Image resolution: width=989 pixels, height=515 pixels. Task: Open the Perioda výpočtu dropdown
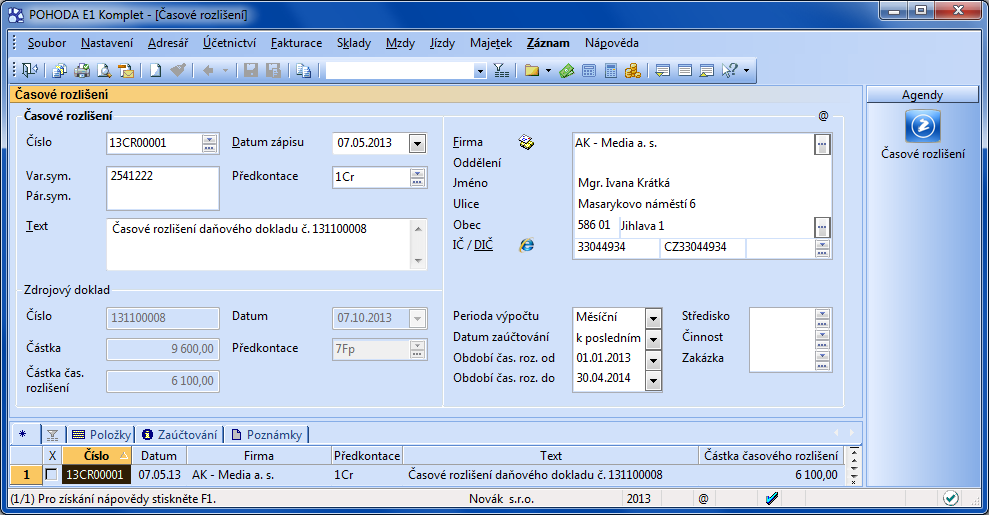click(653, 318)
